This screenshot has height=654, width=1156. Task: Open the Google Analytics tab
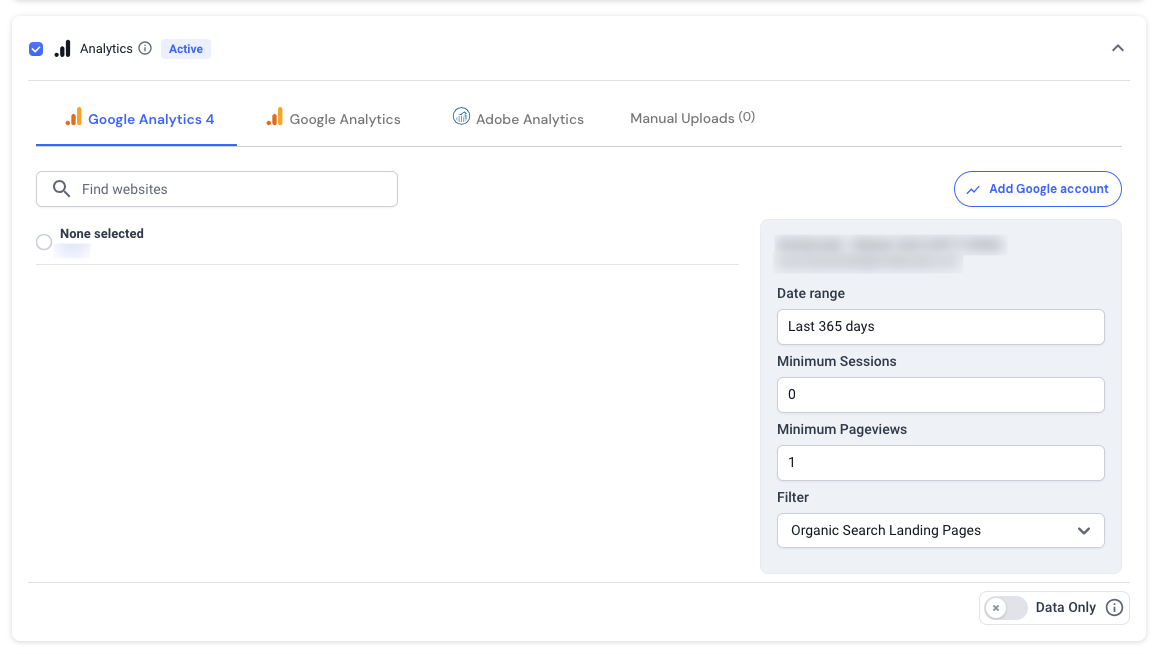tap(333, 119)
